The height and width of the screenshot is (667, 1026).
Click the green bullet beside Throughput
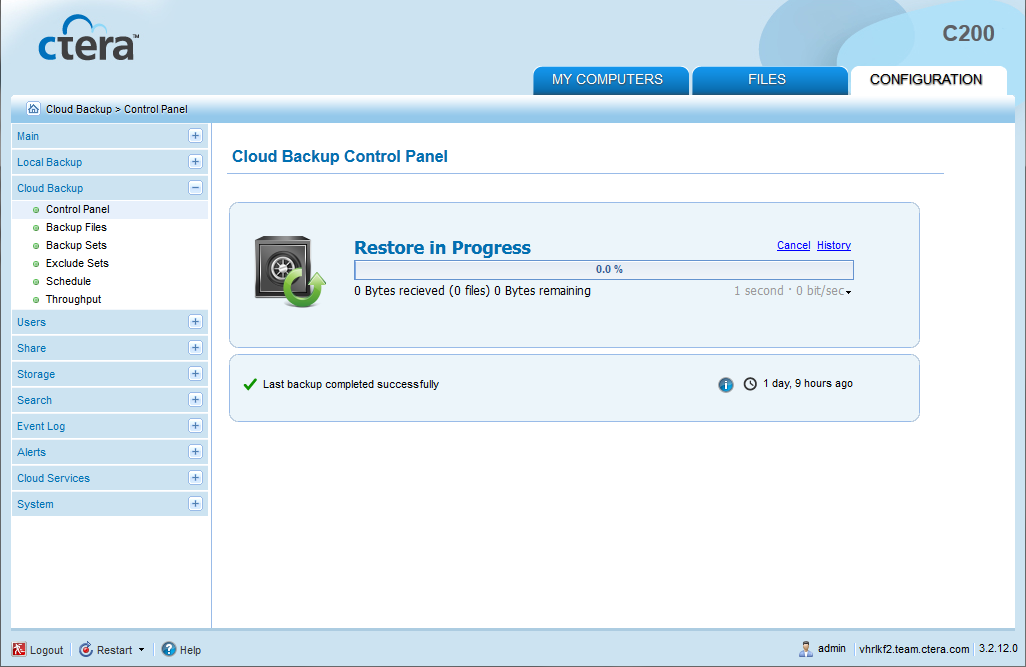coord(36,300)
